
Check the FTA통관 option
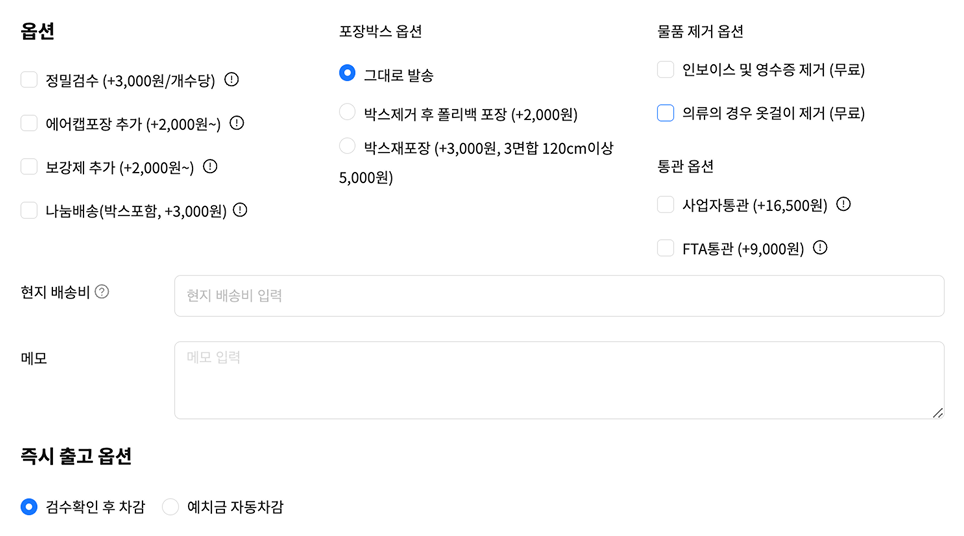pos(666,248)
